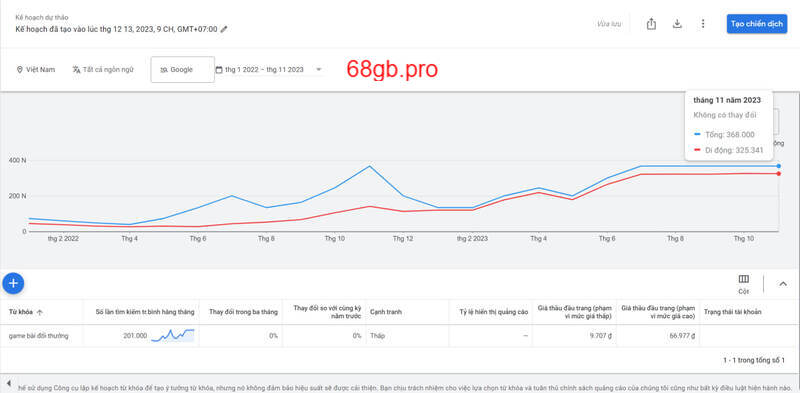Select the Google search network box

(x=183, y=69)
